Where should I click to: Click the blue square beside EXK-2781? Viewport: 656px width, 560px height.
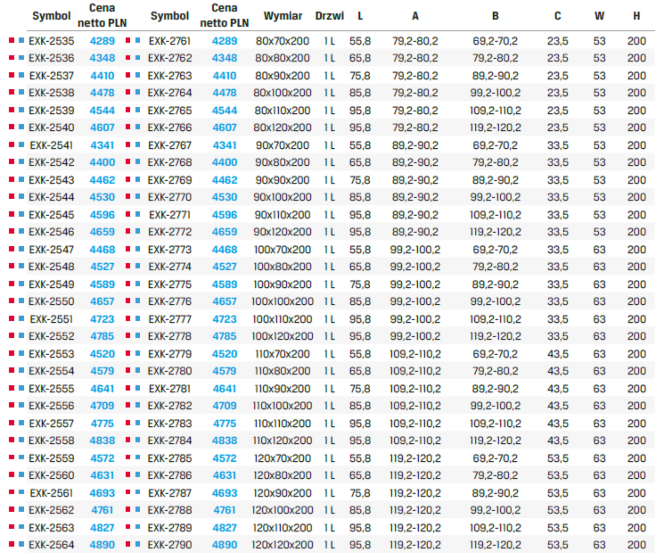tap(138, 388)
